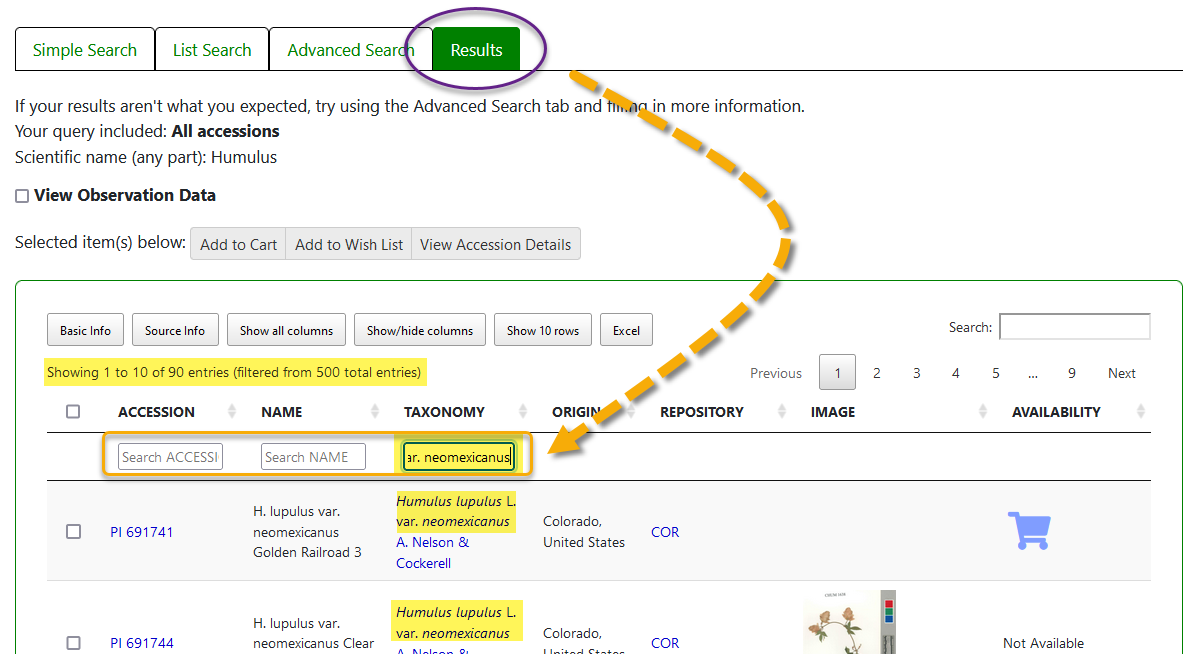The width and height of the screenshot is (1191, 654).
Task: Switch to the Simple Search tab
Action: click(85, 50)
